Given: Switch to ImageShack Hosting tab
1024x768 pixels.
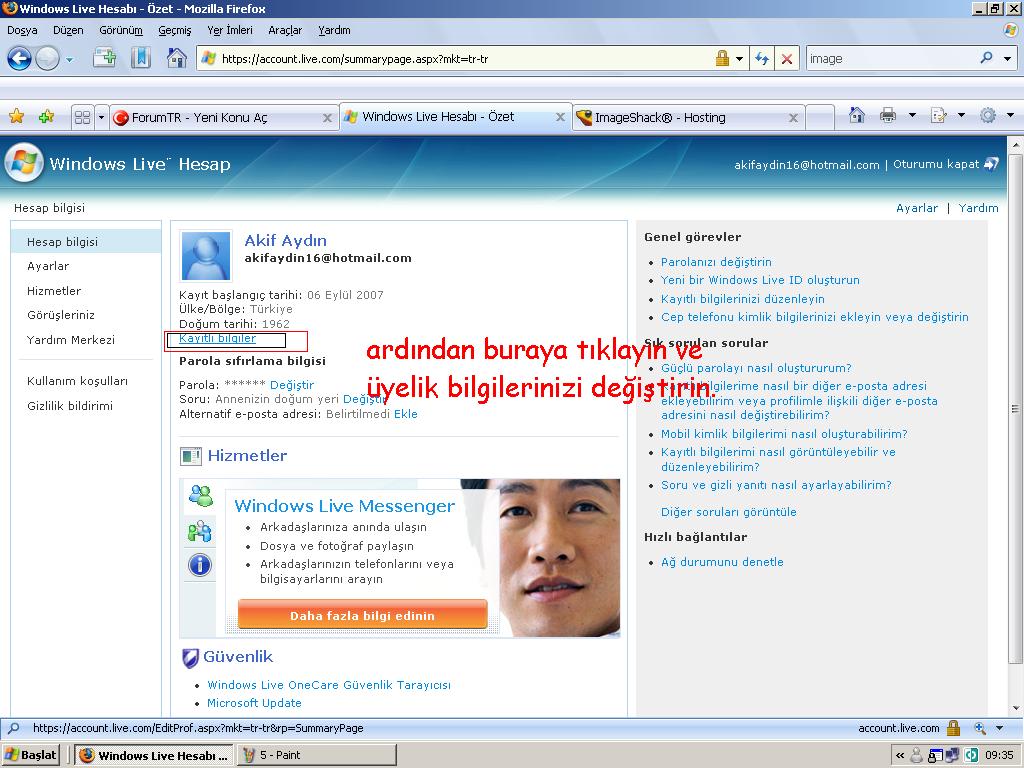Looking at the screenshot, I should coord(660,118).
